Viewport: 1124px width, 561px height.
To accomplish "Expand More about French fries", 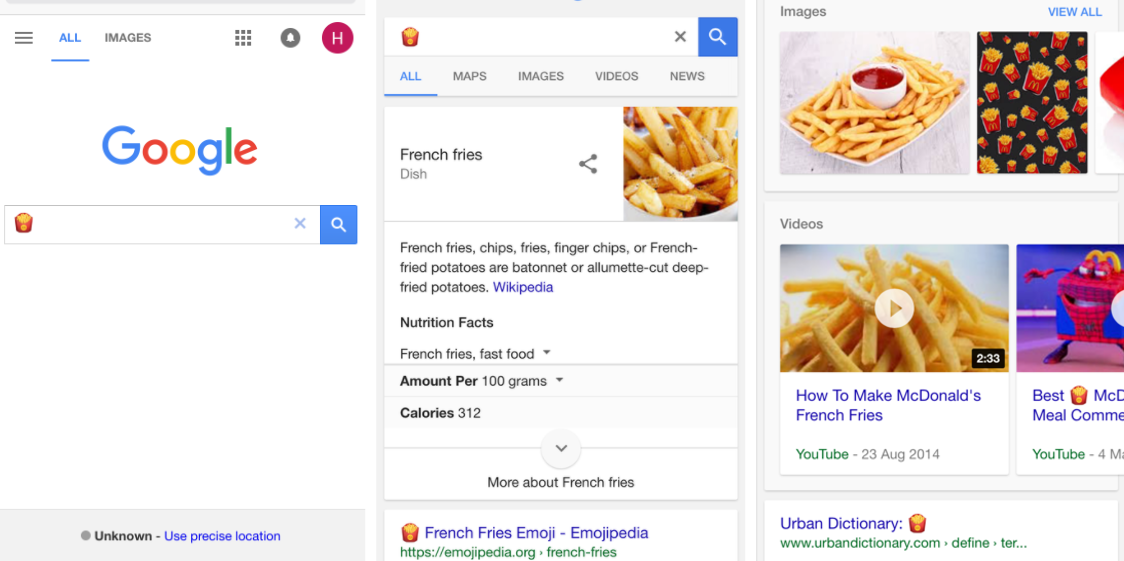I will [561, 449].
